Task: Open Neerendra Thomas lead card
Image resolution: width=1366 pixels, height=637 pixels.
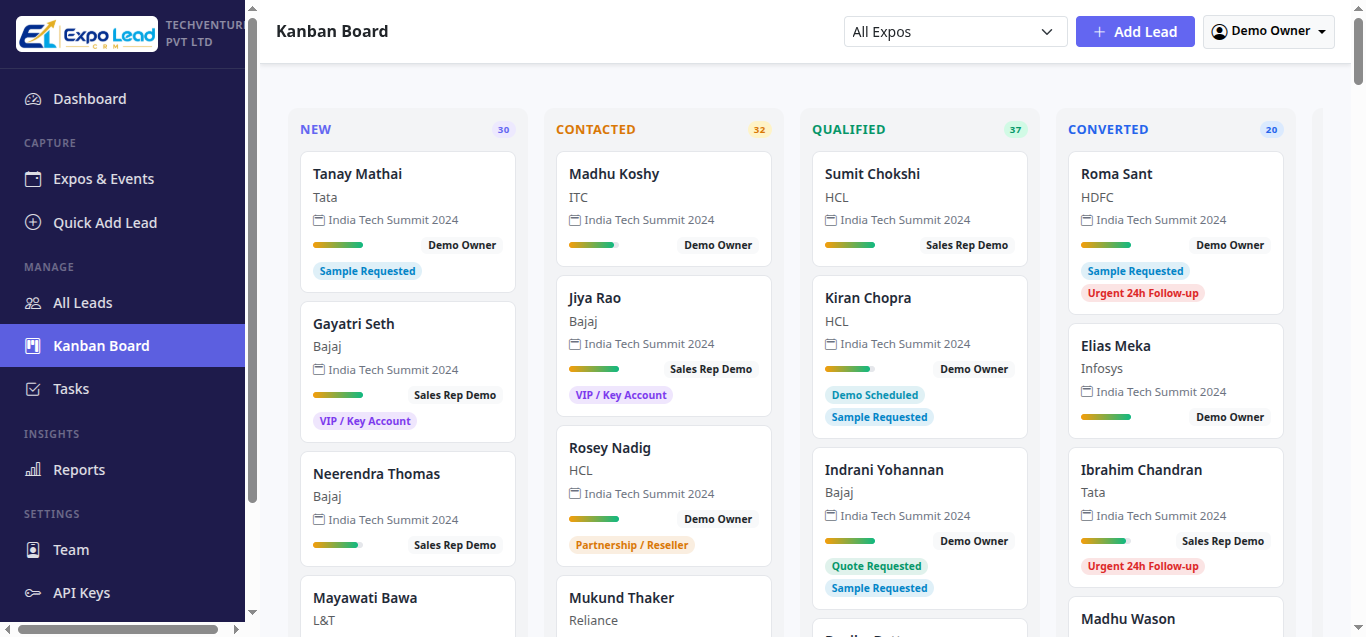Action: click(408, 509)
